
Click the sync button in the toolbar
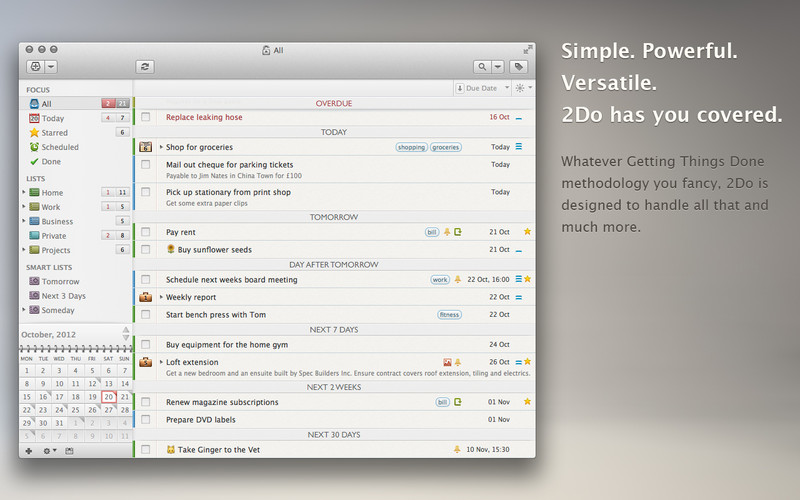click(x=146, y=67)
